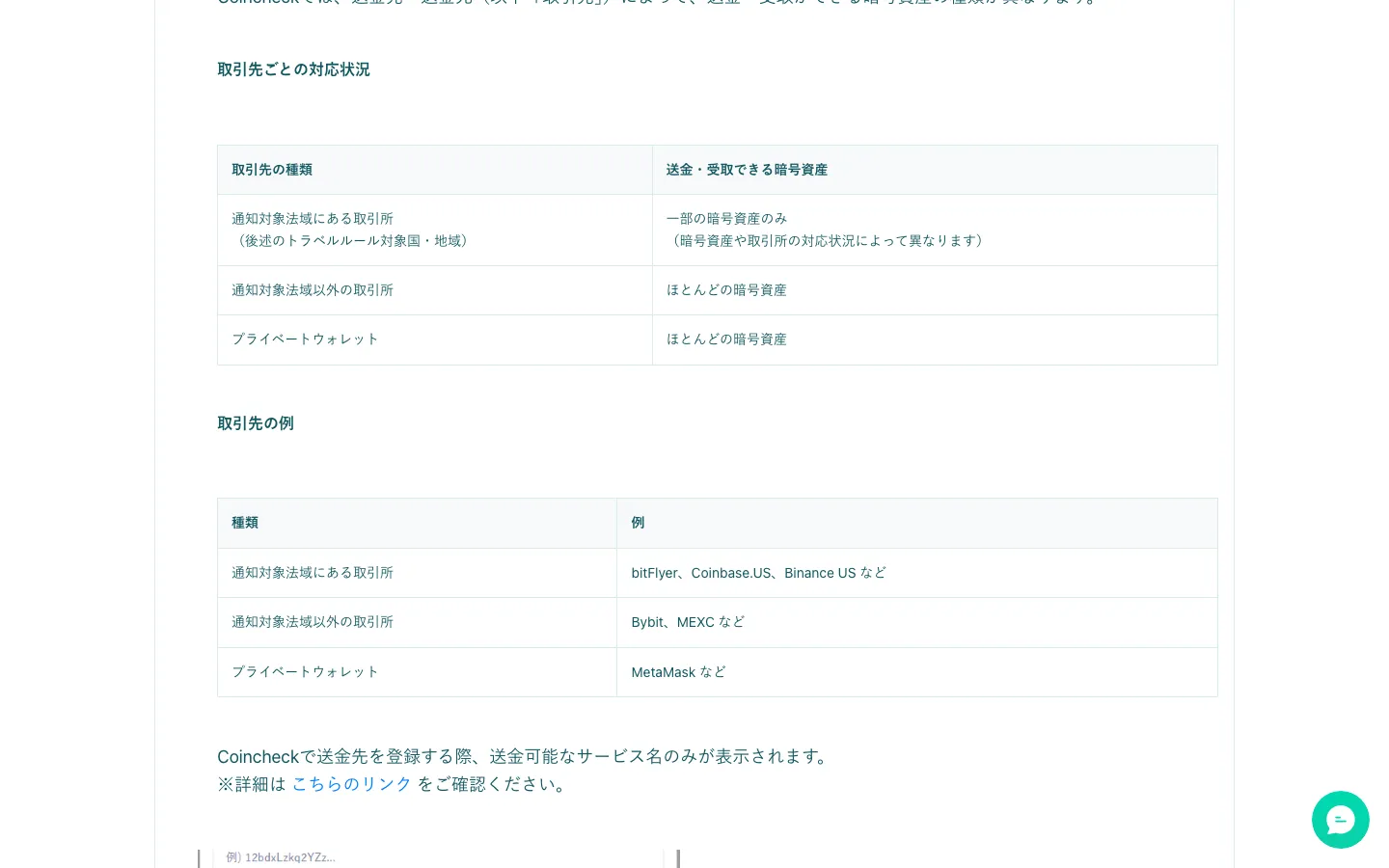Open the chat support bubble icon
The image size is (1389, 868).
pos(1340,820)
